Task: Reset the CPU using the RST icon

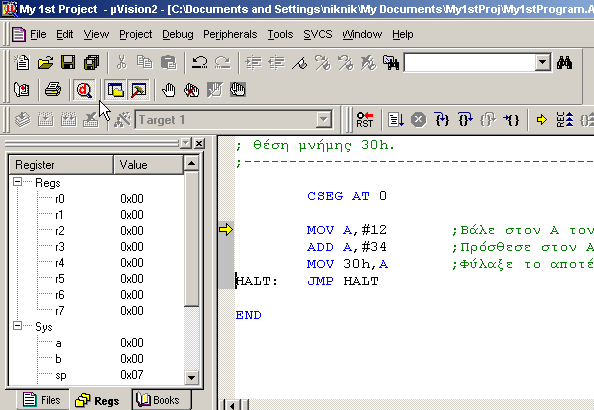Action: coord(364,120)
